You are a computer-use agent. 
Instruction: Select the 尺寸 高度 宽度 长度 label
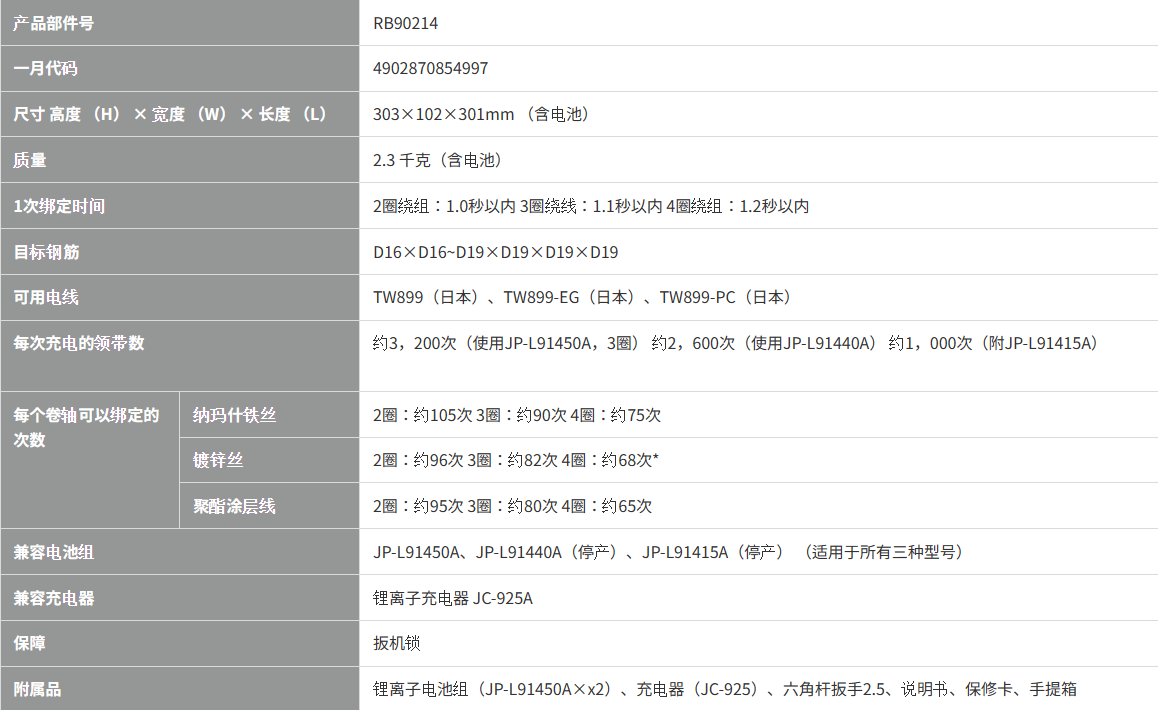[x=170, y=115]
